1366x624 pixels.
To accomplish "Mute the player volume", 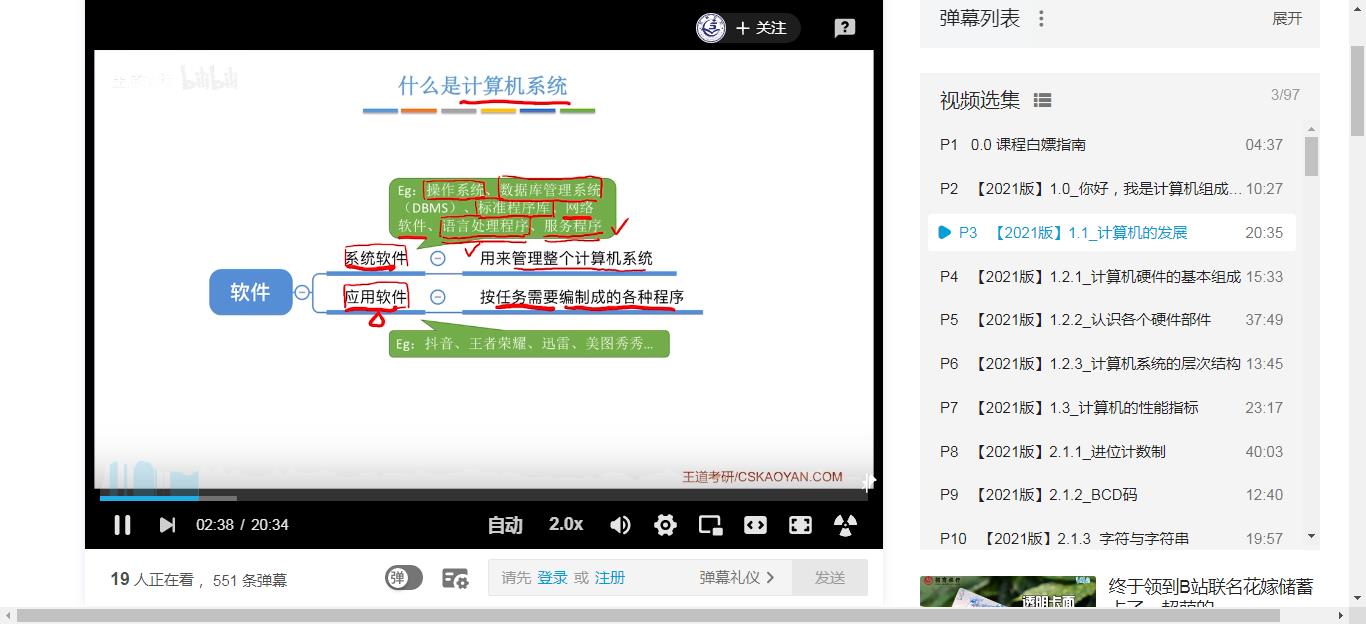I will click(x=620, y=525).
